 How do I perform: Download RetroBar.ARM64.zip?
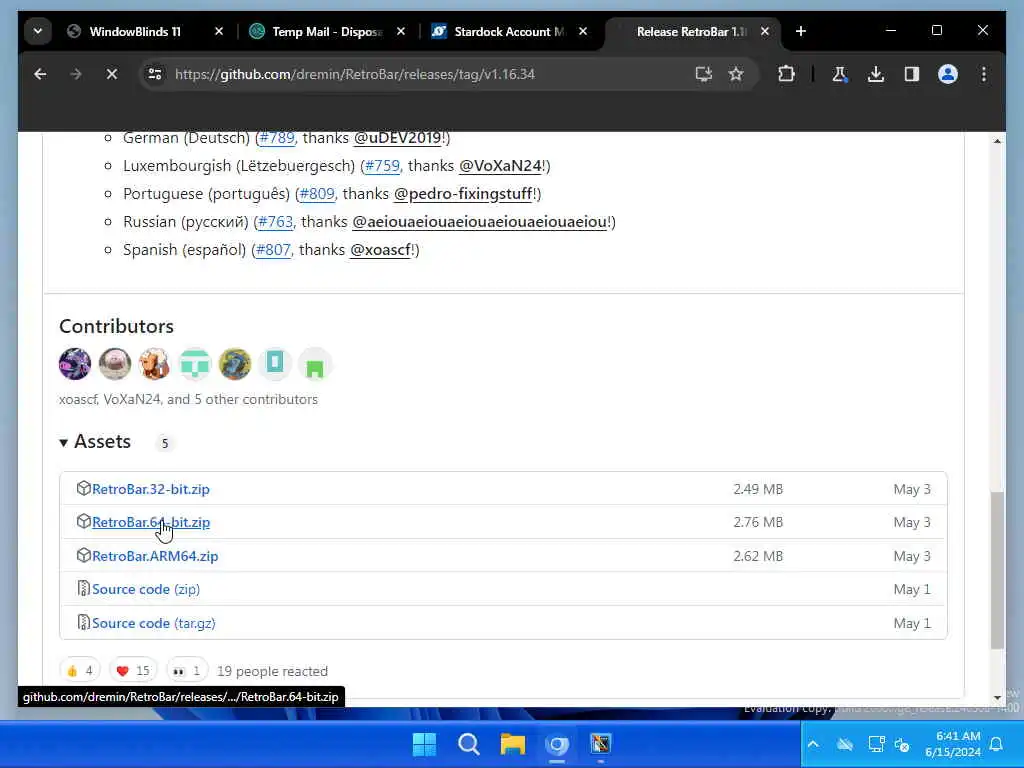(155, 556)
